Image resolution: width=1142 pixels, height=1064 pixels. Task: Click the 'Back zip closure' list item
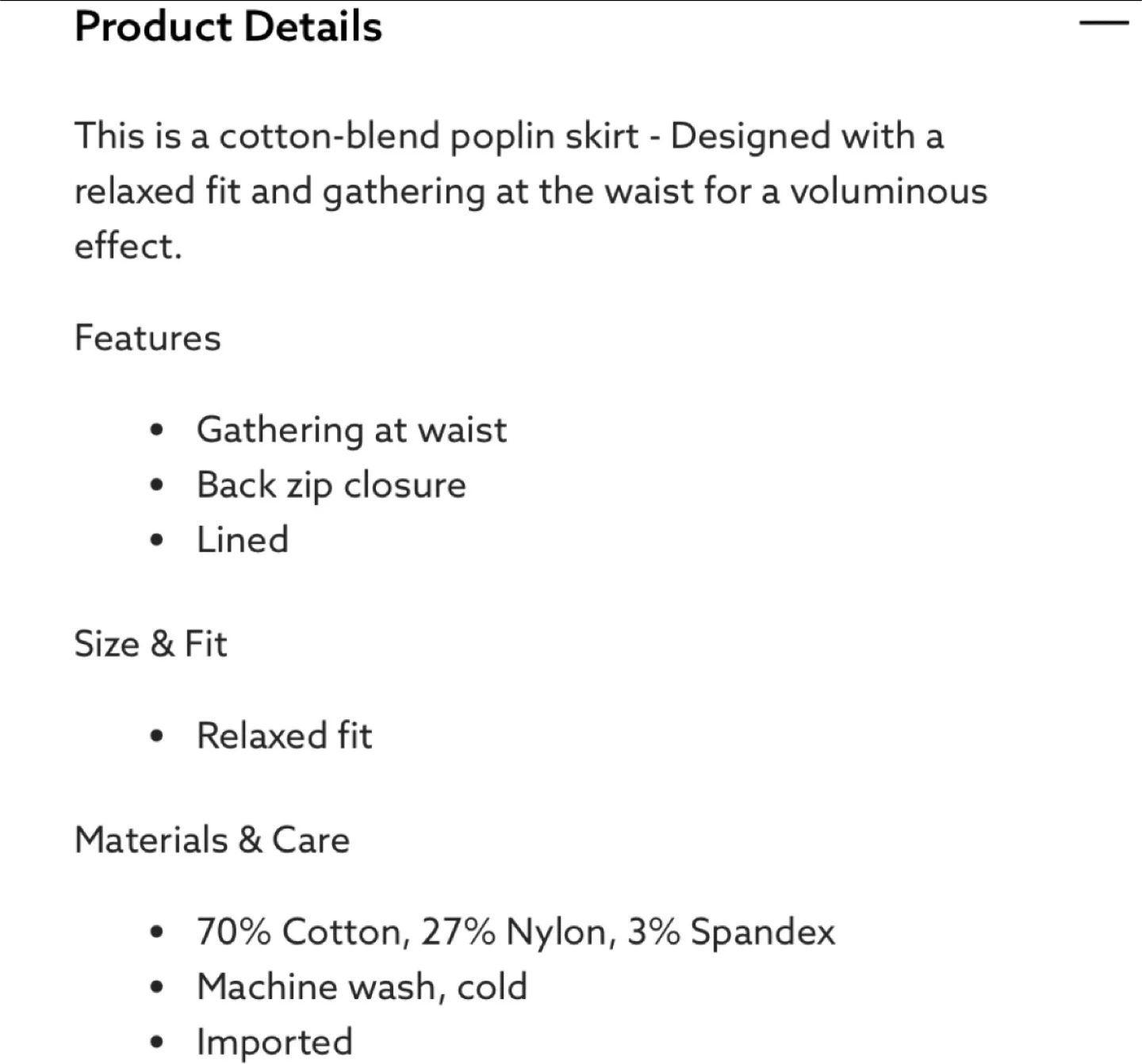tap(331, 484)
